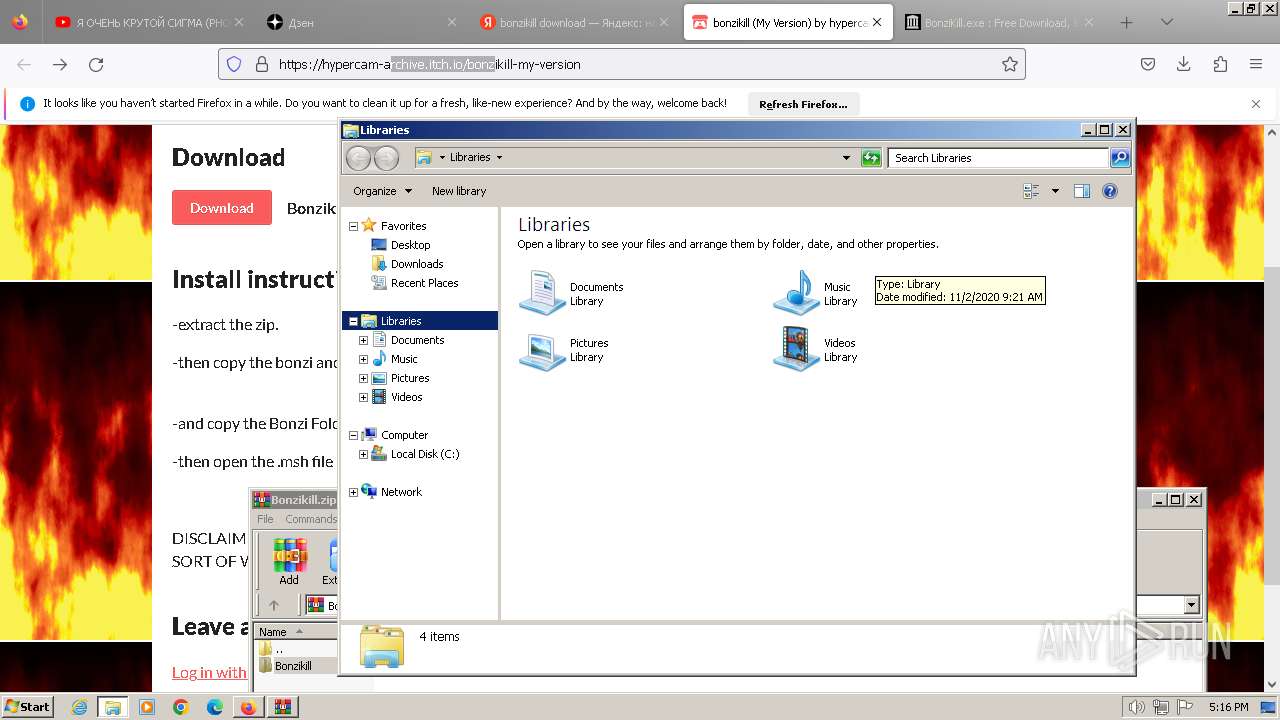The image size is (1280, 720).
Task: Dismiss the Firefox refresh notification bar
Action: point(1256,104)
